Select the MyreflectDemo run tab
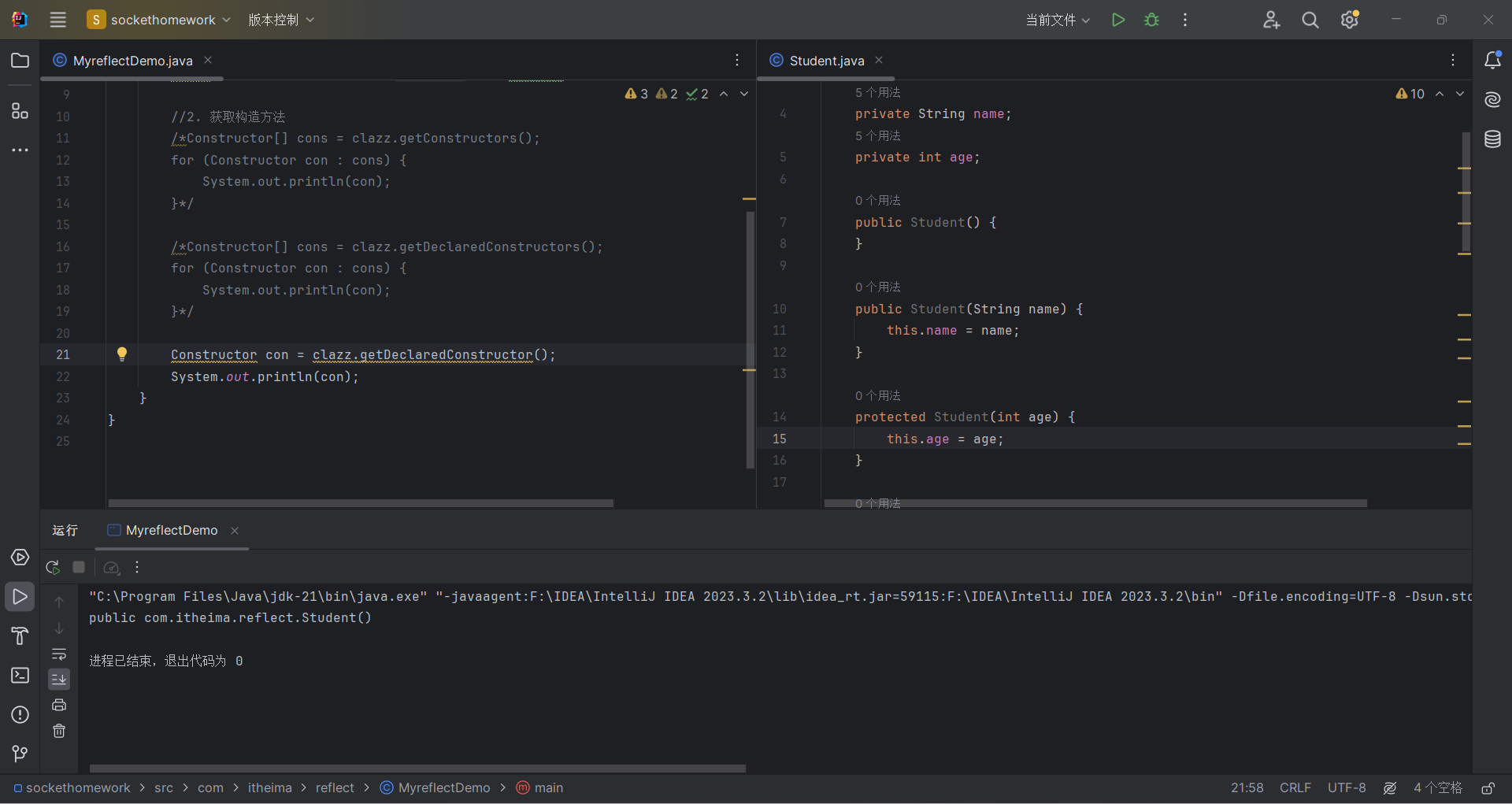1512x804 pixels. [x=172, y=531]
